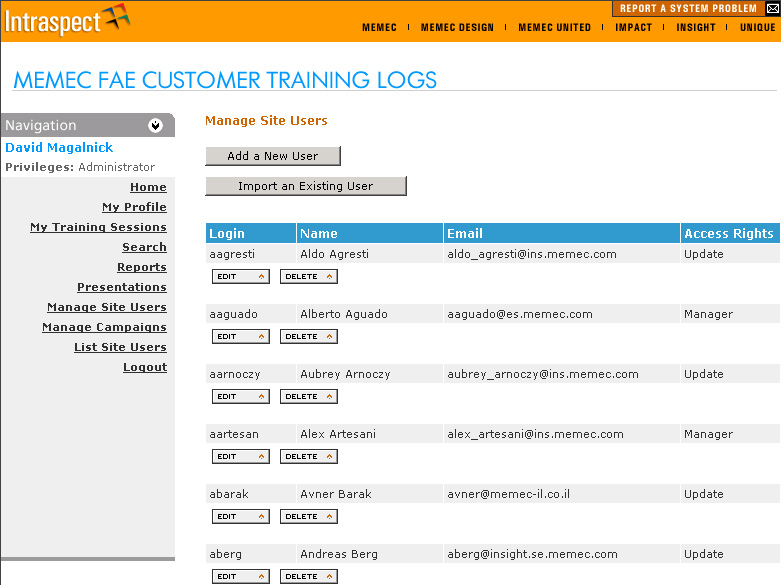The height and width of the screenshot is (585, 781).
Task: Delete user aberg
Action: point(308,576)
